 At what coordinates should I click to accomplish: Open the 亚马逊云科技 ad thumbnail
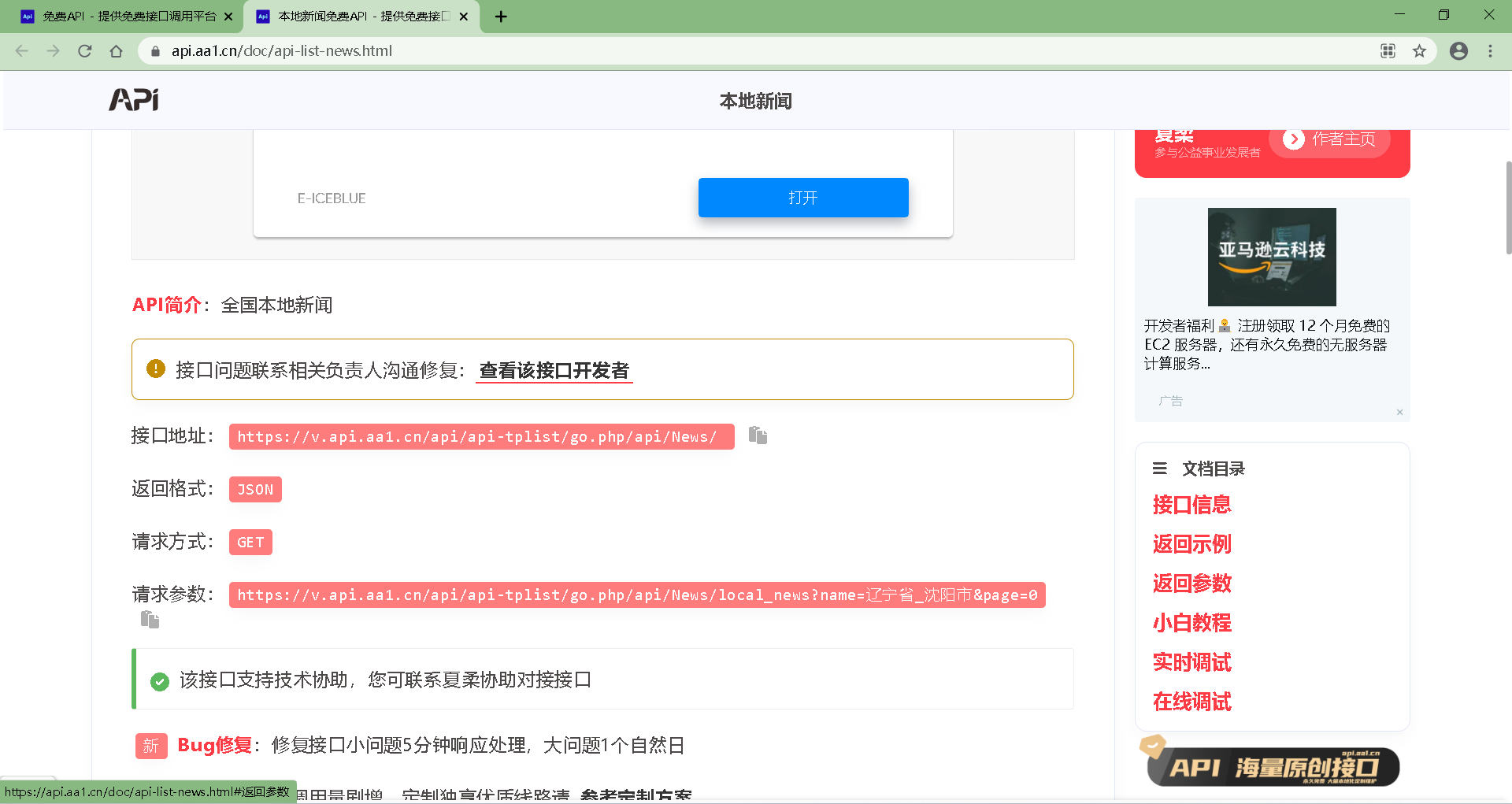[x=1272, y=257]
